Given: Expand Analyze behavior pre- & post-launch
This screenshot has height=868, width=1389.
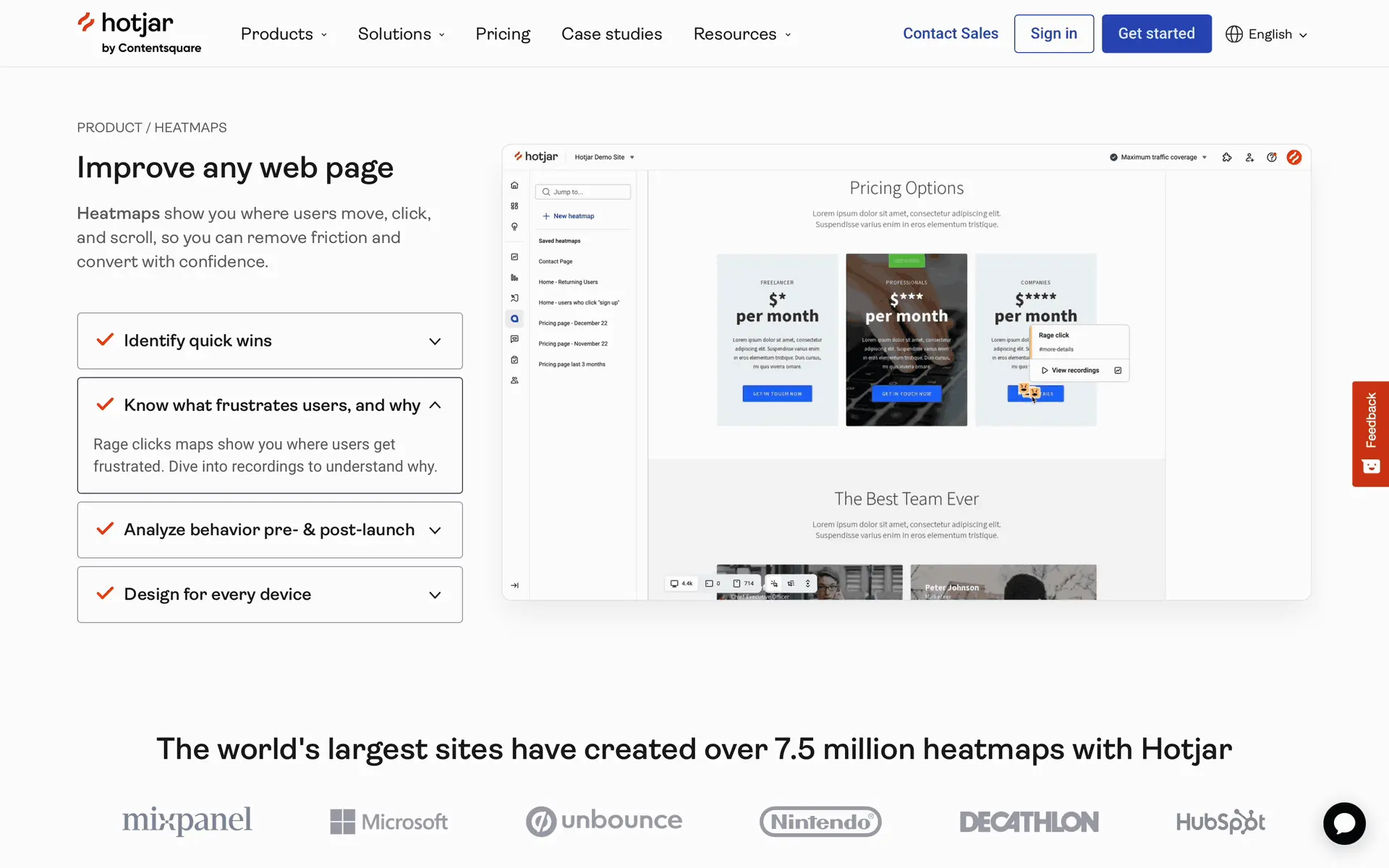Looking at the screenshot, I should click(269, 530).
